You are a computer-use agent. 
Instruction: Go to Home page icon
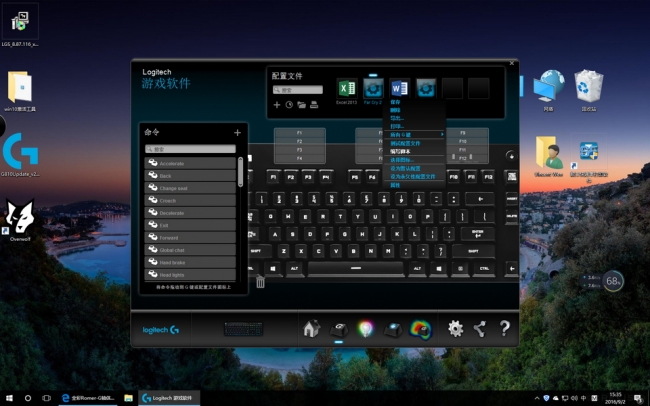(x=311, y=328)
